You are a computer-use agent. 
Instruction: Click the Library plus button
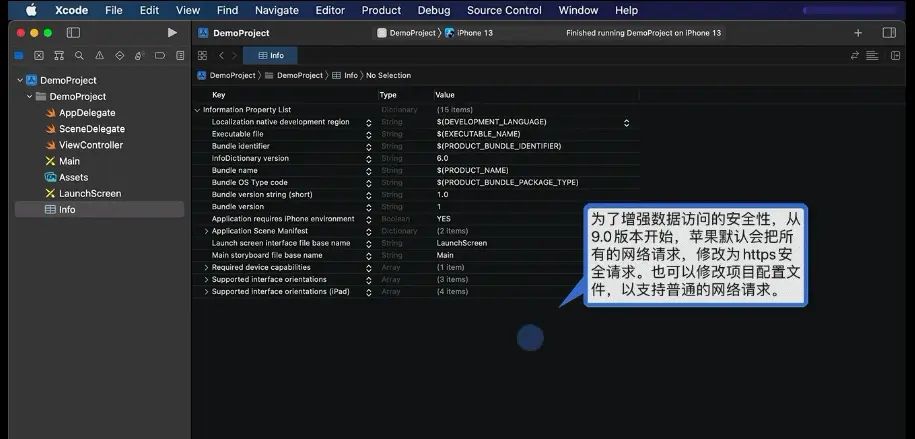(858, 33)
